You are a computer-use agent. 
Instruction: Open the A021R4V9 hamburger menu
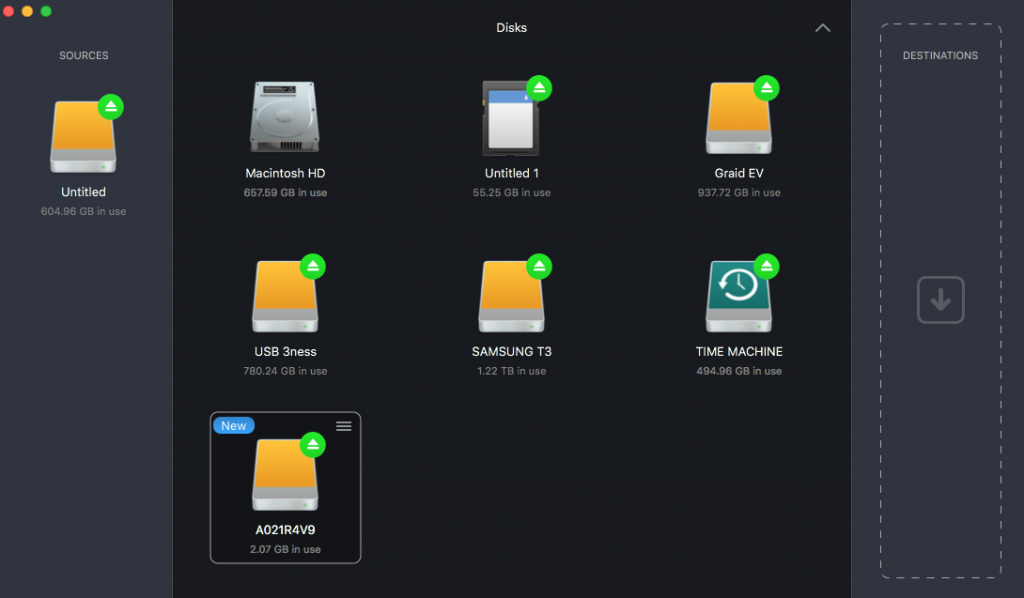344,426
